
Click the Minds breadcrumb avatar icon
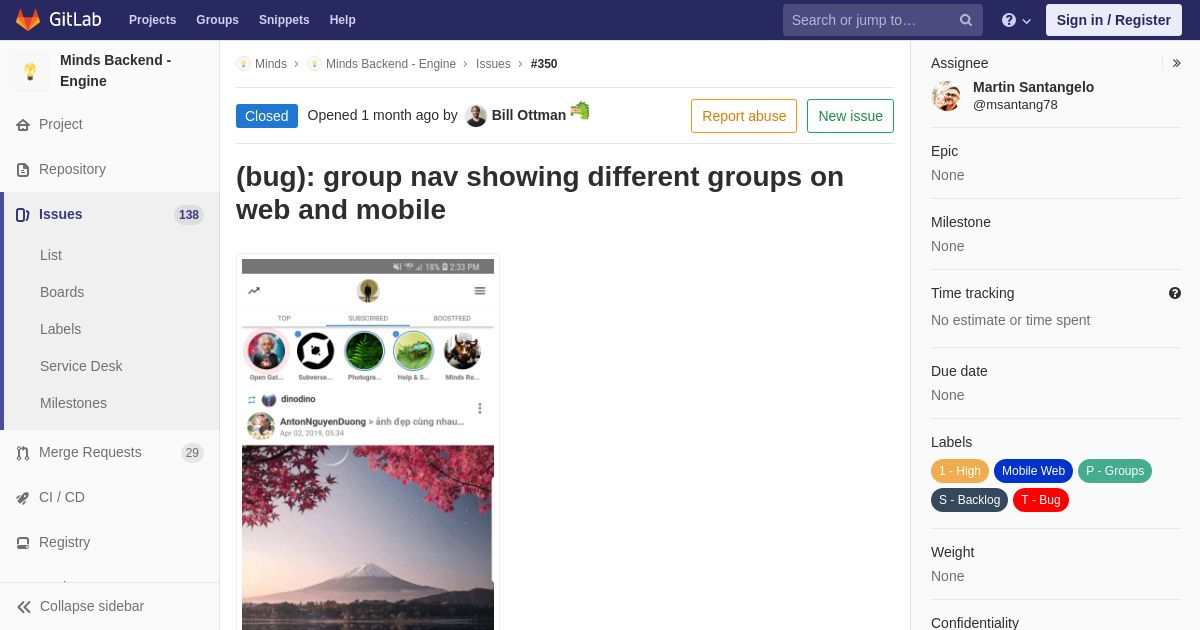(x=243, y=64)
